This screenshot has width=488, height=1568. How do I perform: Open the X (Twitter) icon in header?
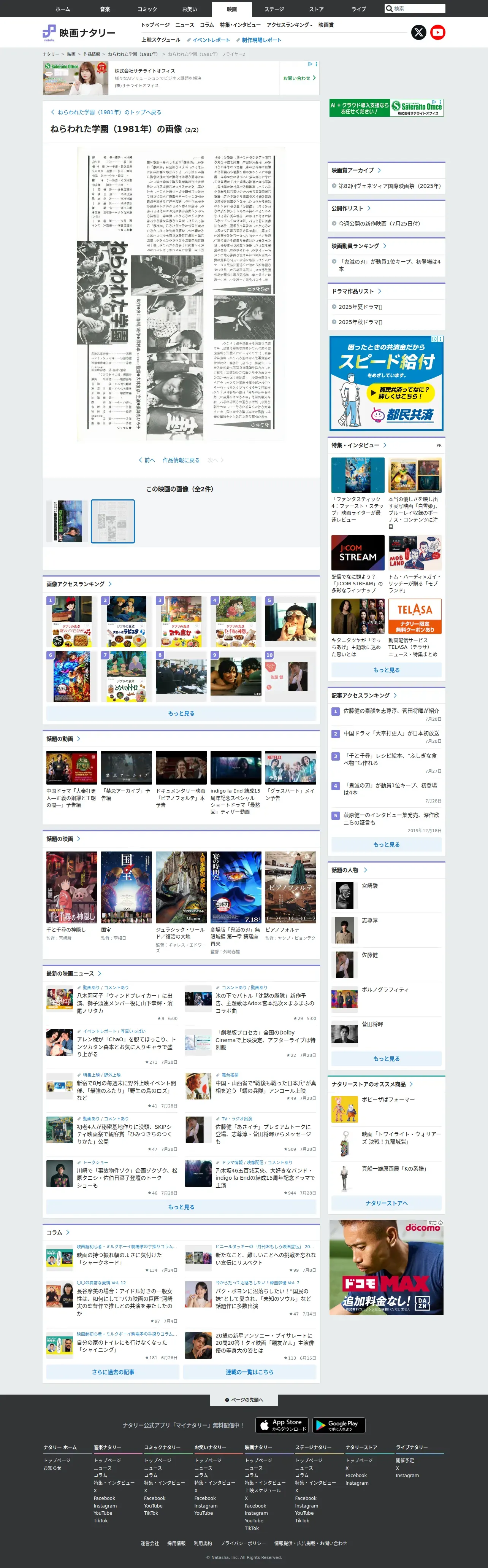[418, 32]
